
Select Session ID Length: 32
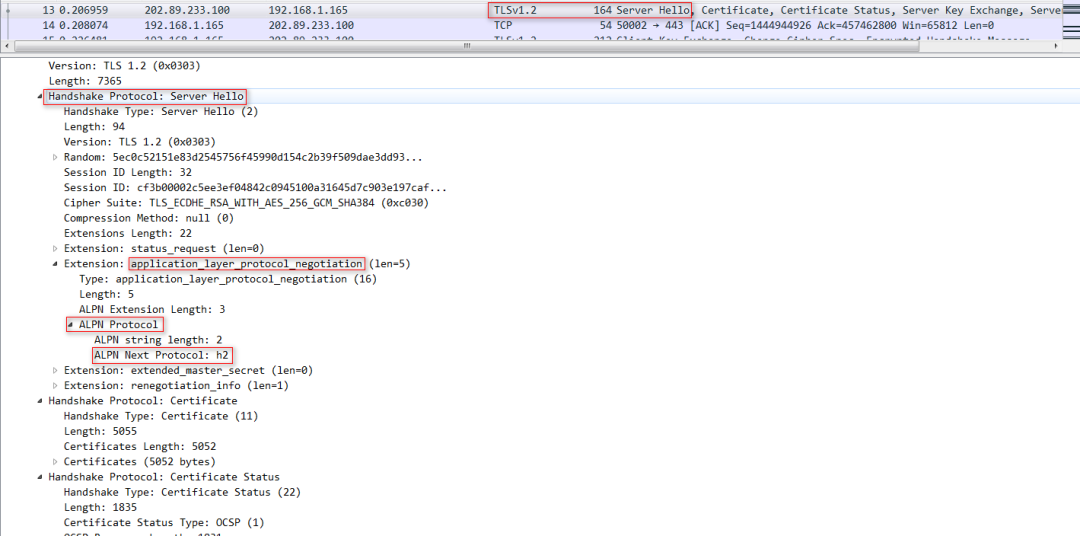127,172
